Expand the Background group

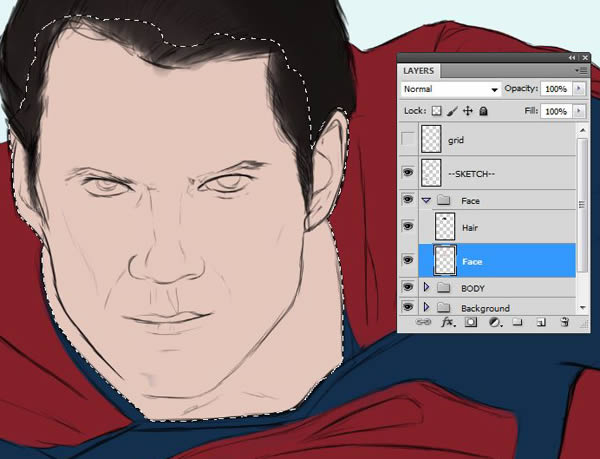click(x=427, y=307)
